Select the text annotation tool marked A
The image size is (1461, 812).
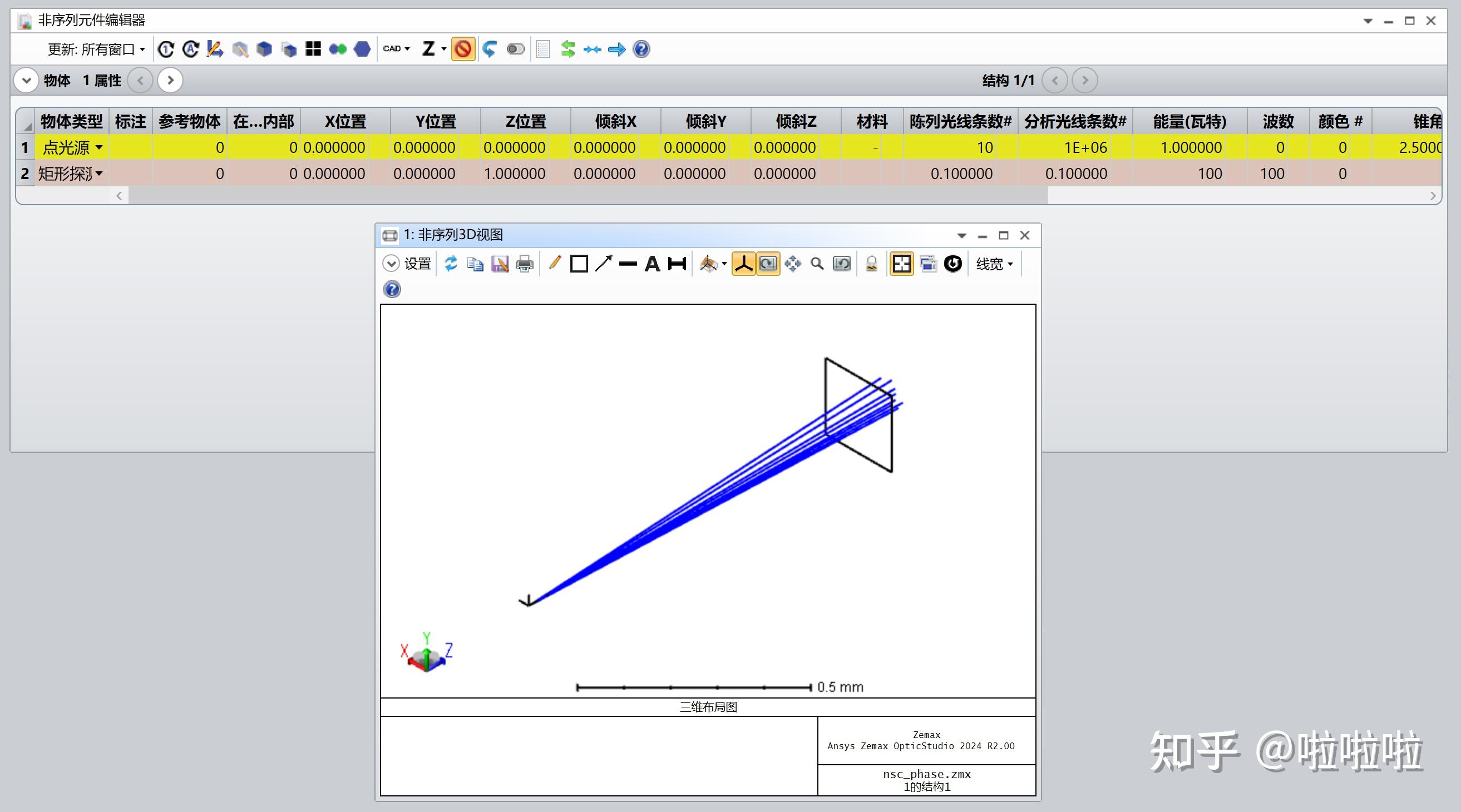tap(652, 264)
